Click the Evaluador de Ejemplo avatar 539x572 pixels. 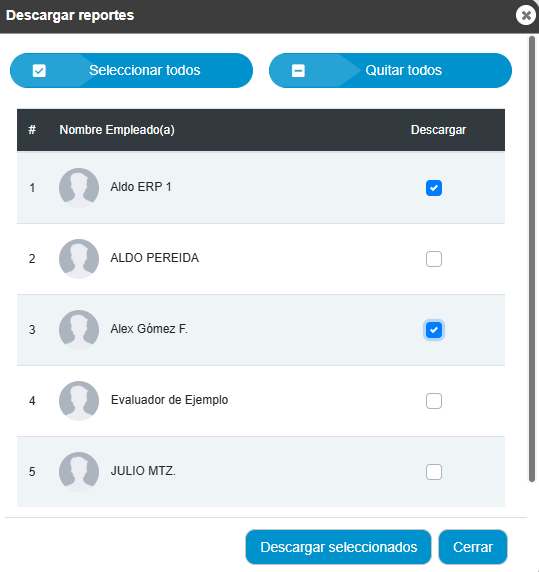pos(79,401)
